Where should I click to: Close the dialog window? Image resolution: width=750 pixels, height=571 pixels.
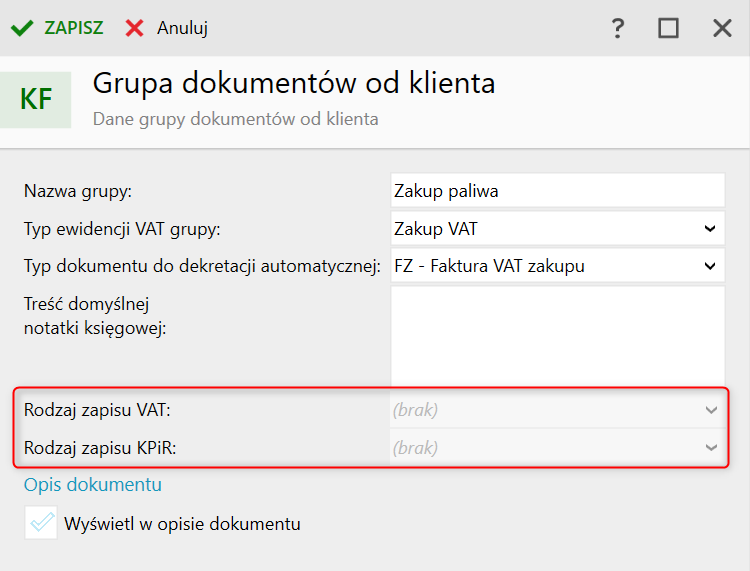coord(722,28)
